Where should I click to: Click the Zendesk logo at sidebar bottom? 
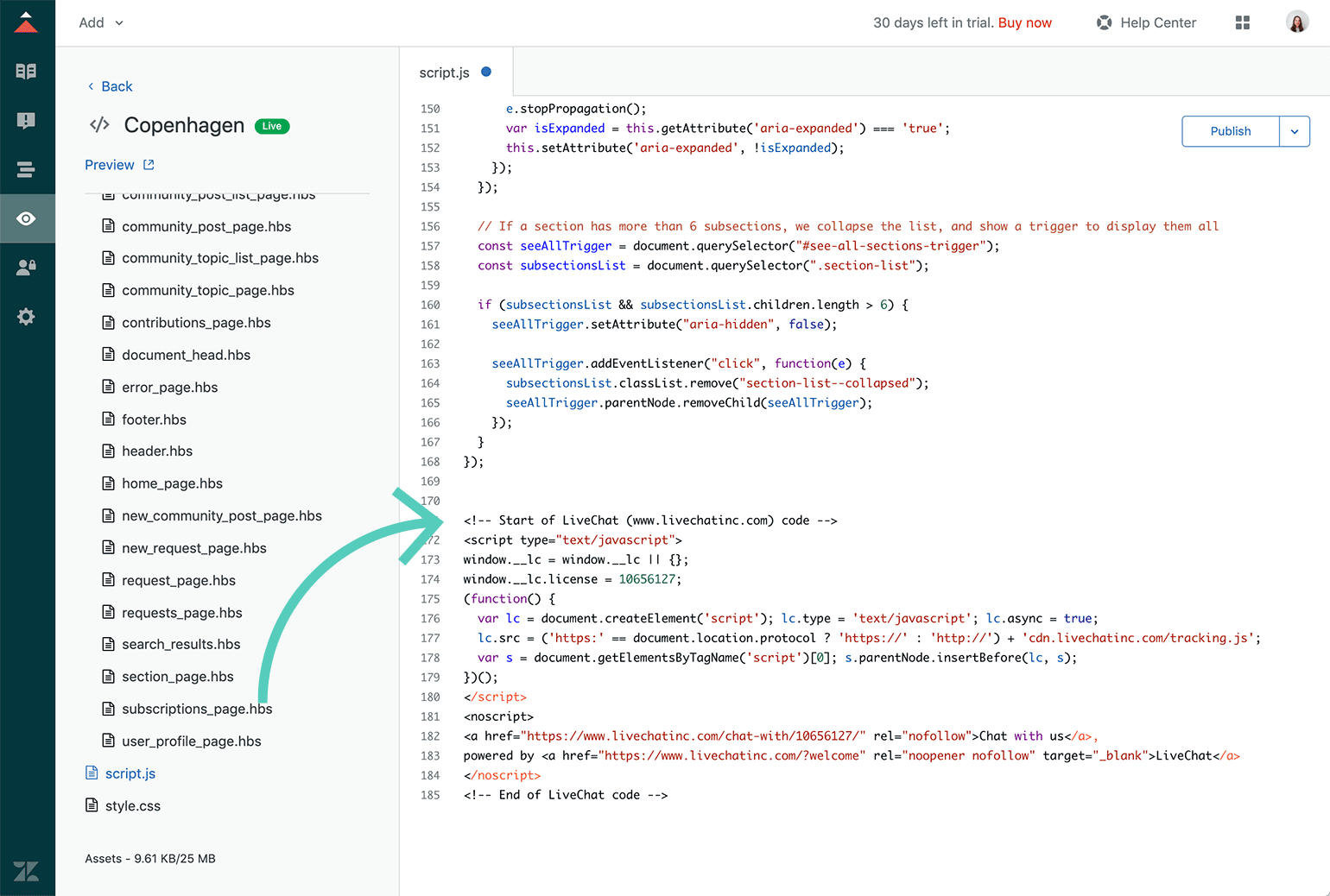[26, 871]
